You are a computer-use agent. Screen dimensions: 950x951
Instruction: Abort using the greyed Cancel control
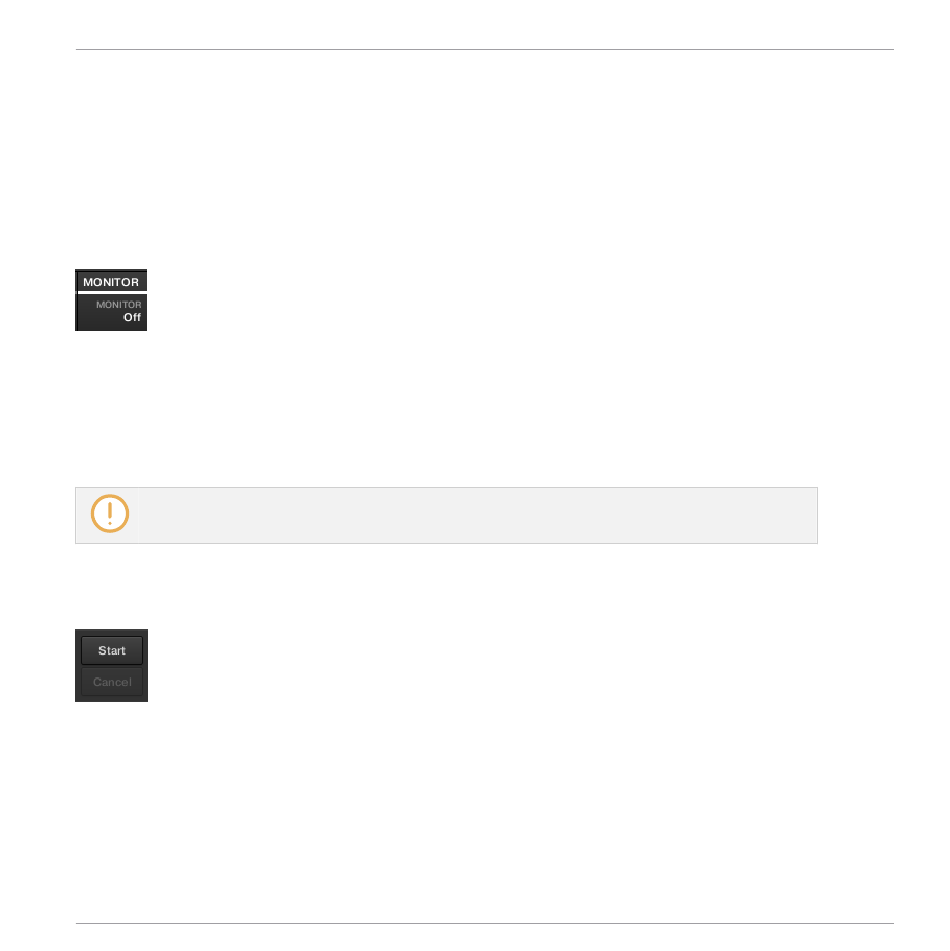[x=112, y=682]
